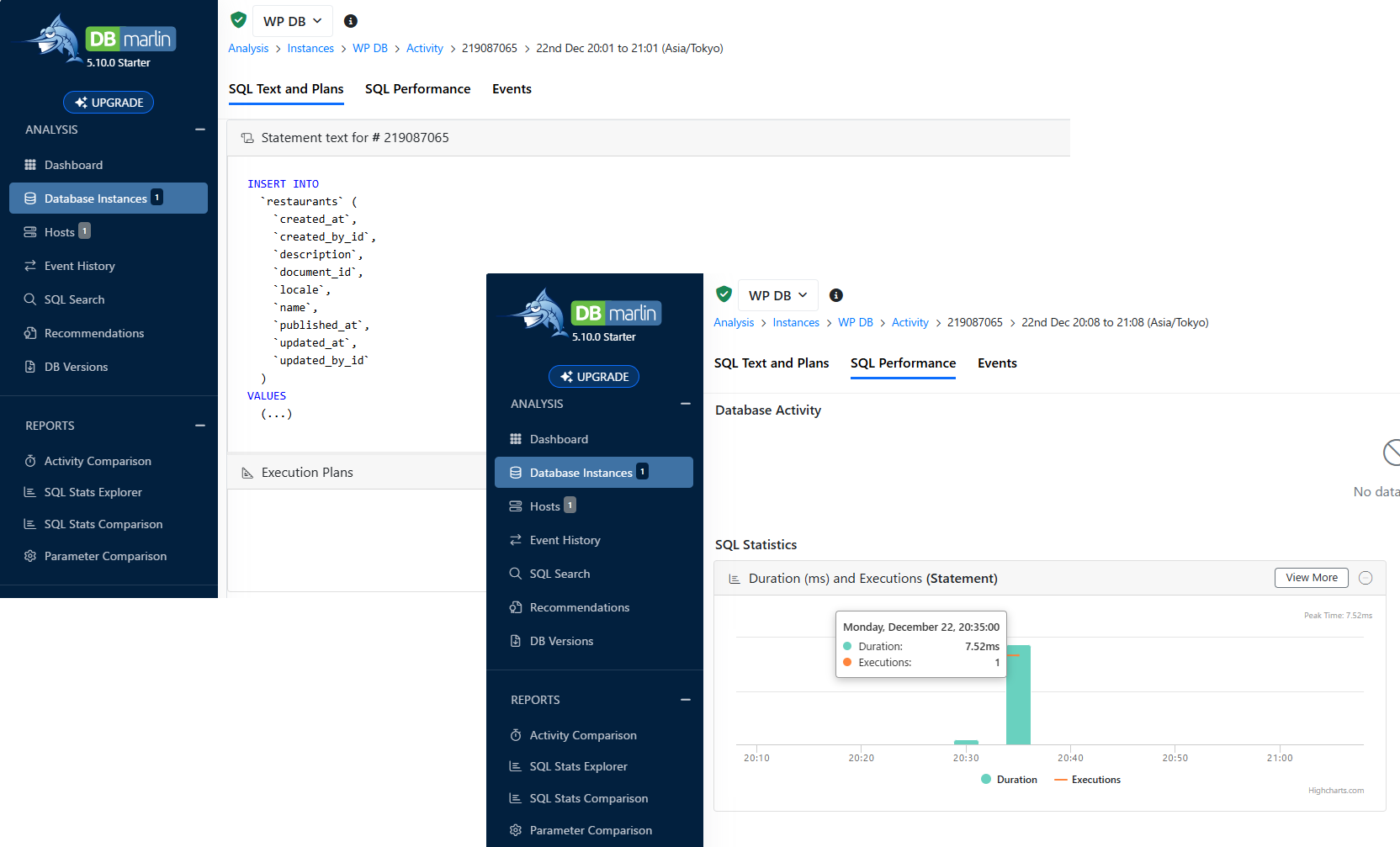The image size is (1400, 847).
Task: Click green shield status icon in front window
Action: coord(724,294)
